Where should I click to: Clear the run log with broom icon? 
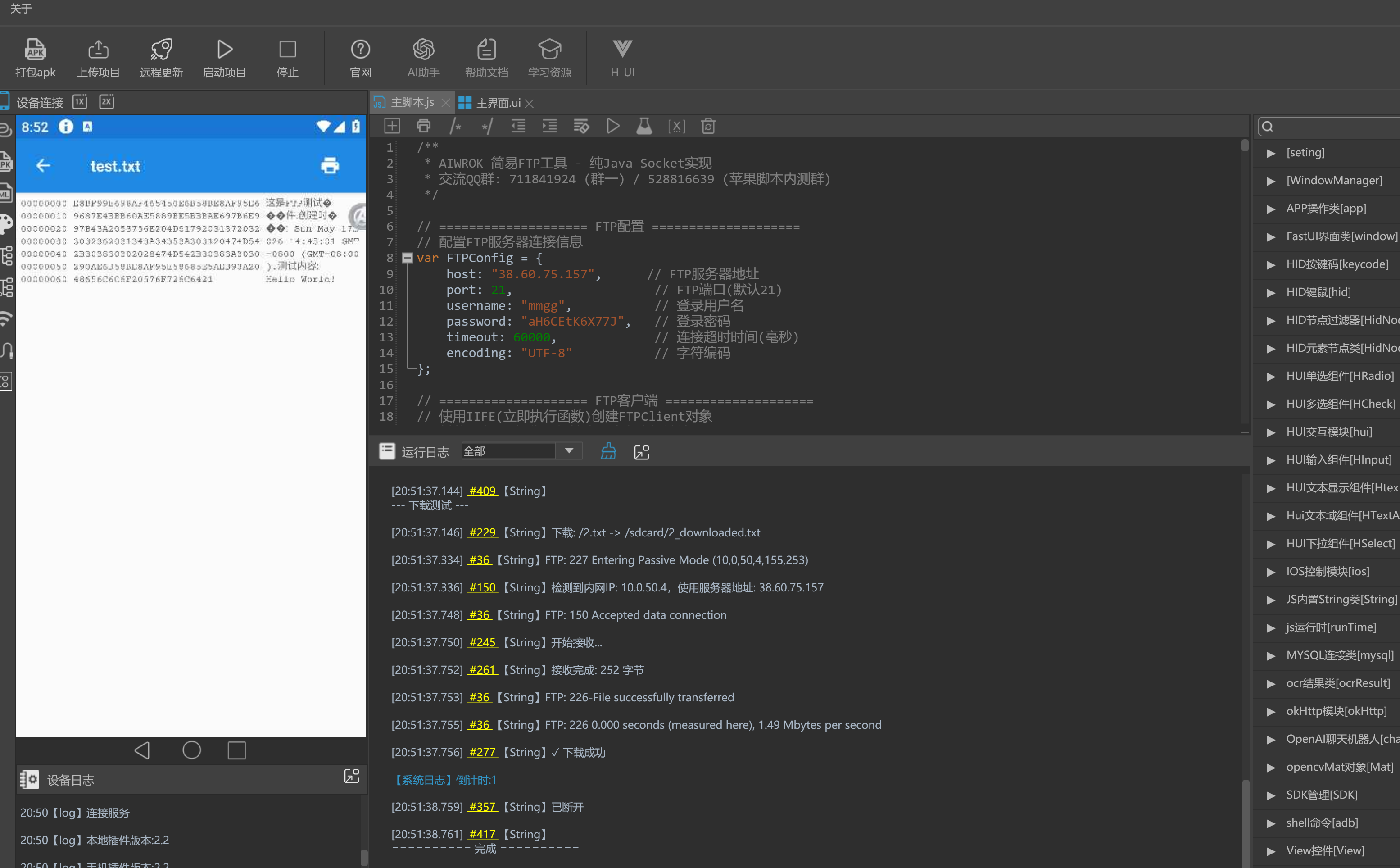point(608,451)
